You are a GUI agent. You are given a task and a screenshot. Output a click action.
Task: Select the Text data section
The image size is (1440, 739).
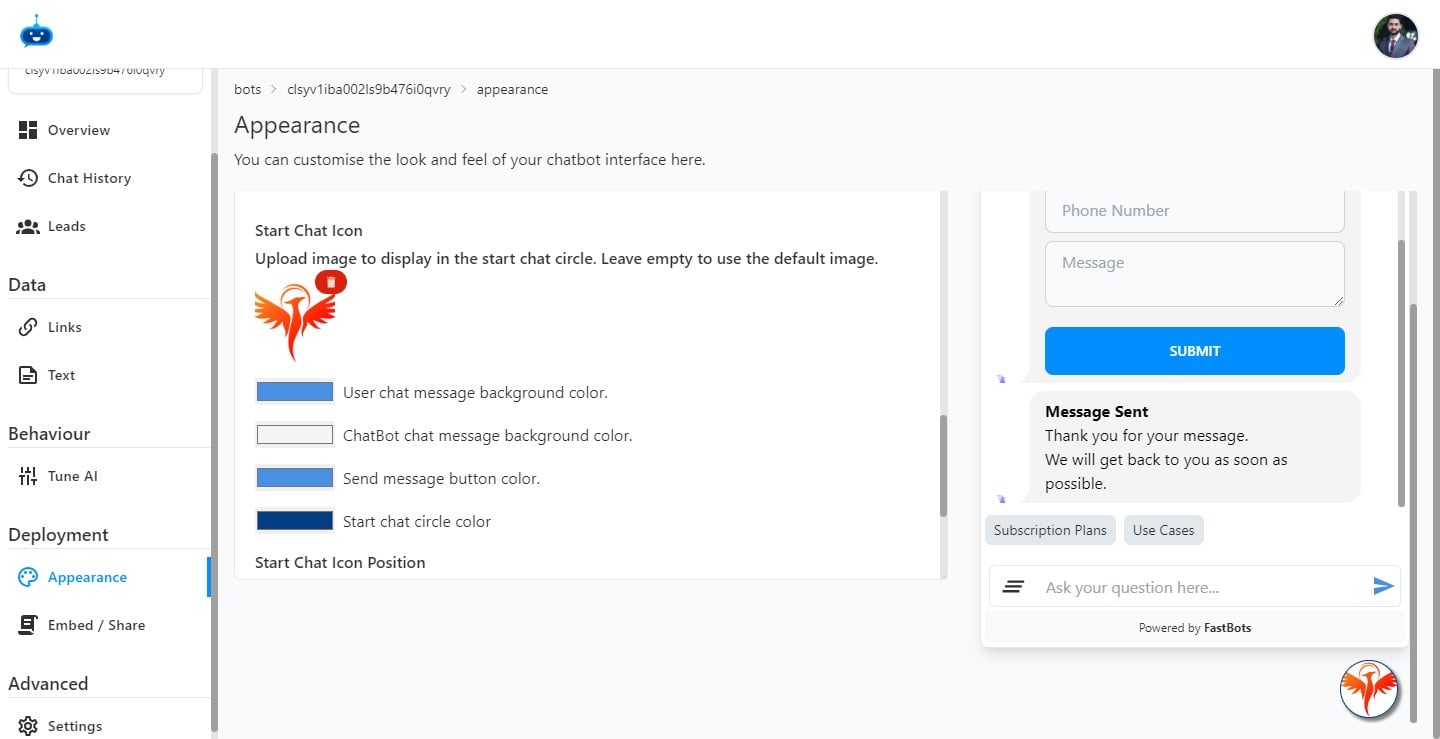click(x=60, y=374)
